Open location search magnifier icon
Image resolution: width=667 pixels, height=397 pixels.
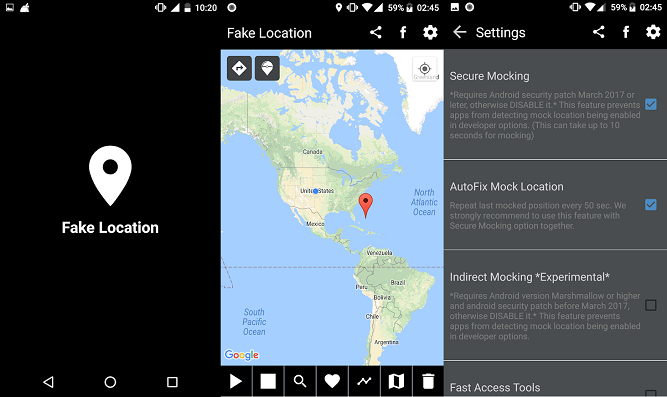click(x=300, y=381)
